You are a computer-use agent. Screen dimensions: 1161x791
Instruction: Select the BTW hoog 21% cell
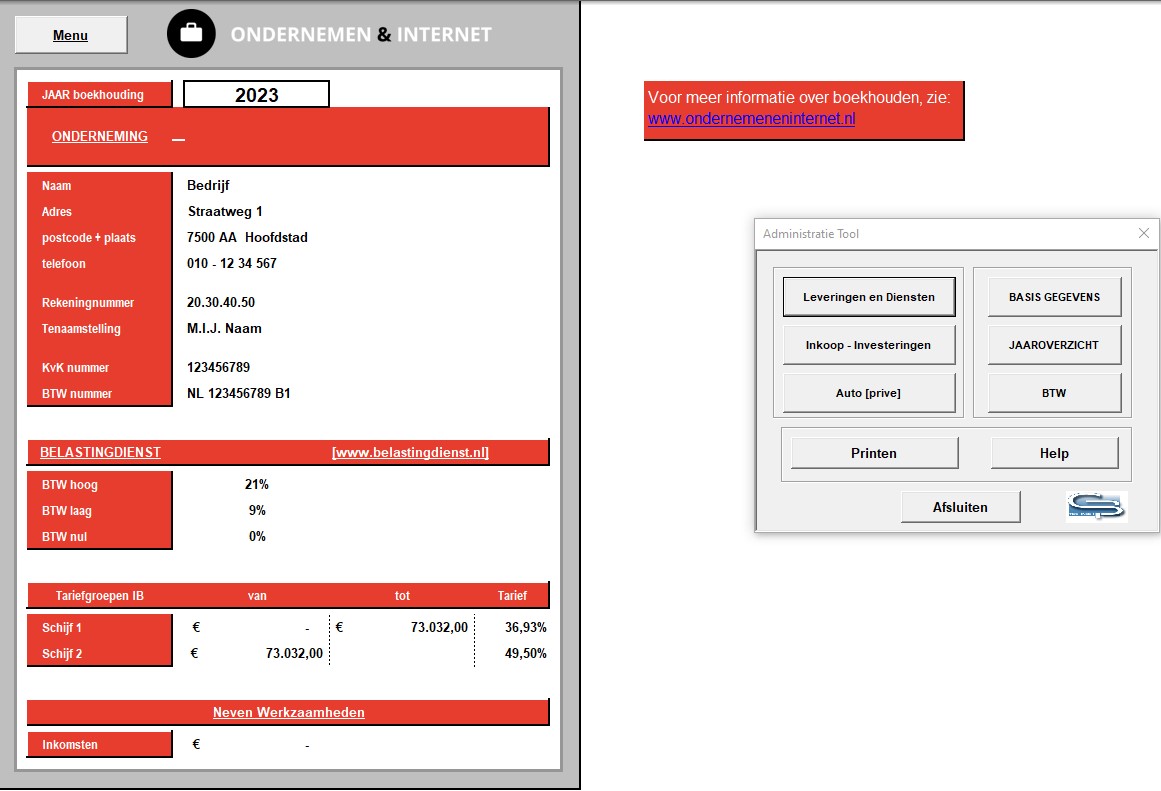(257, 485)
